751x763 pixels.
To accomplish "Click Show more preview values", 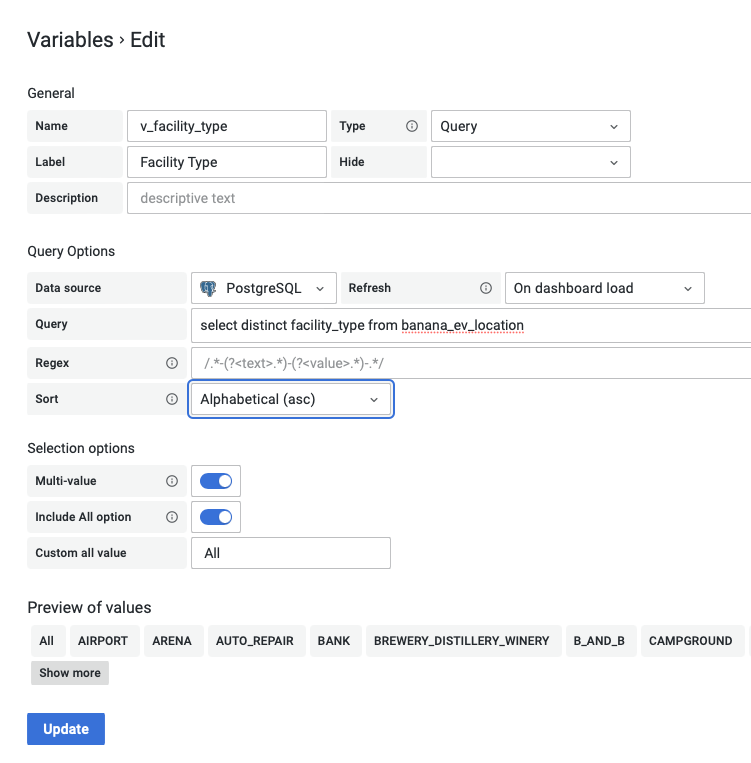I will (x=70, y=672).
